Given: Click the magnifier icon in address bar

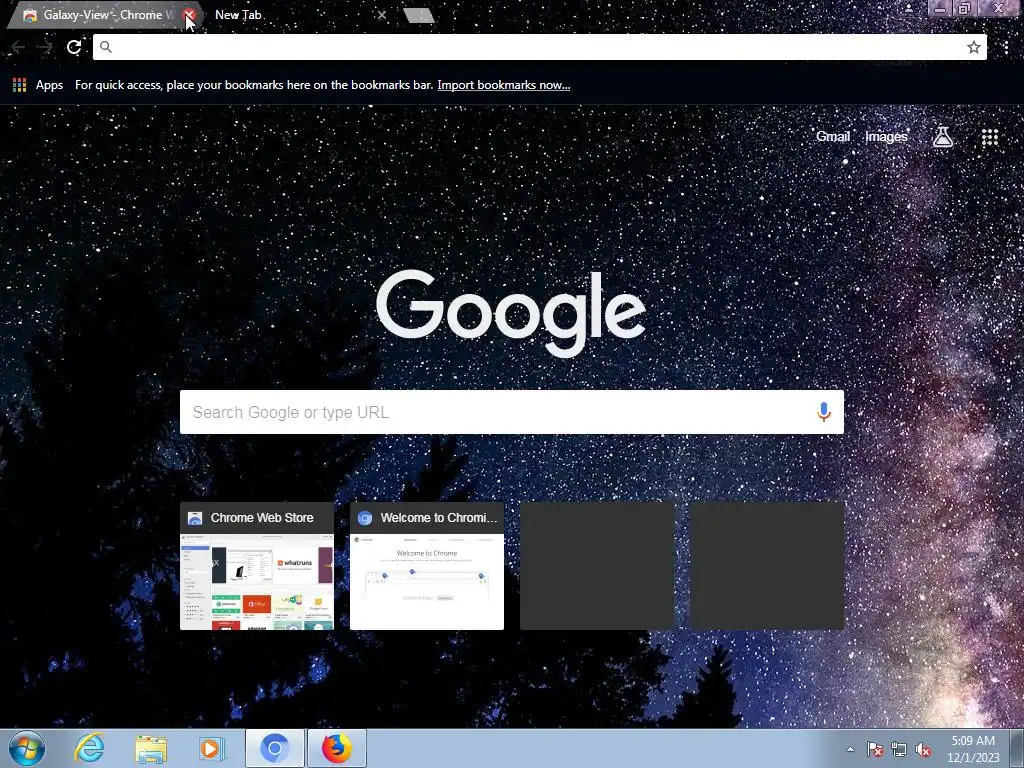Looking at the screenshot, I should 106,47.
